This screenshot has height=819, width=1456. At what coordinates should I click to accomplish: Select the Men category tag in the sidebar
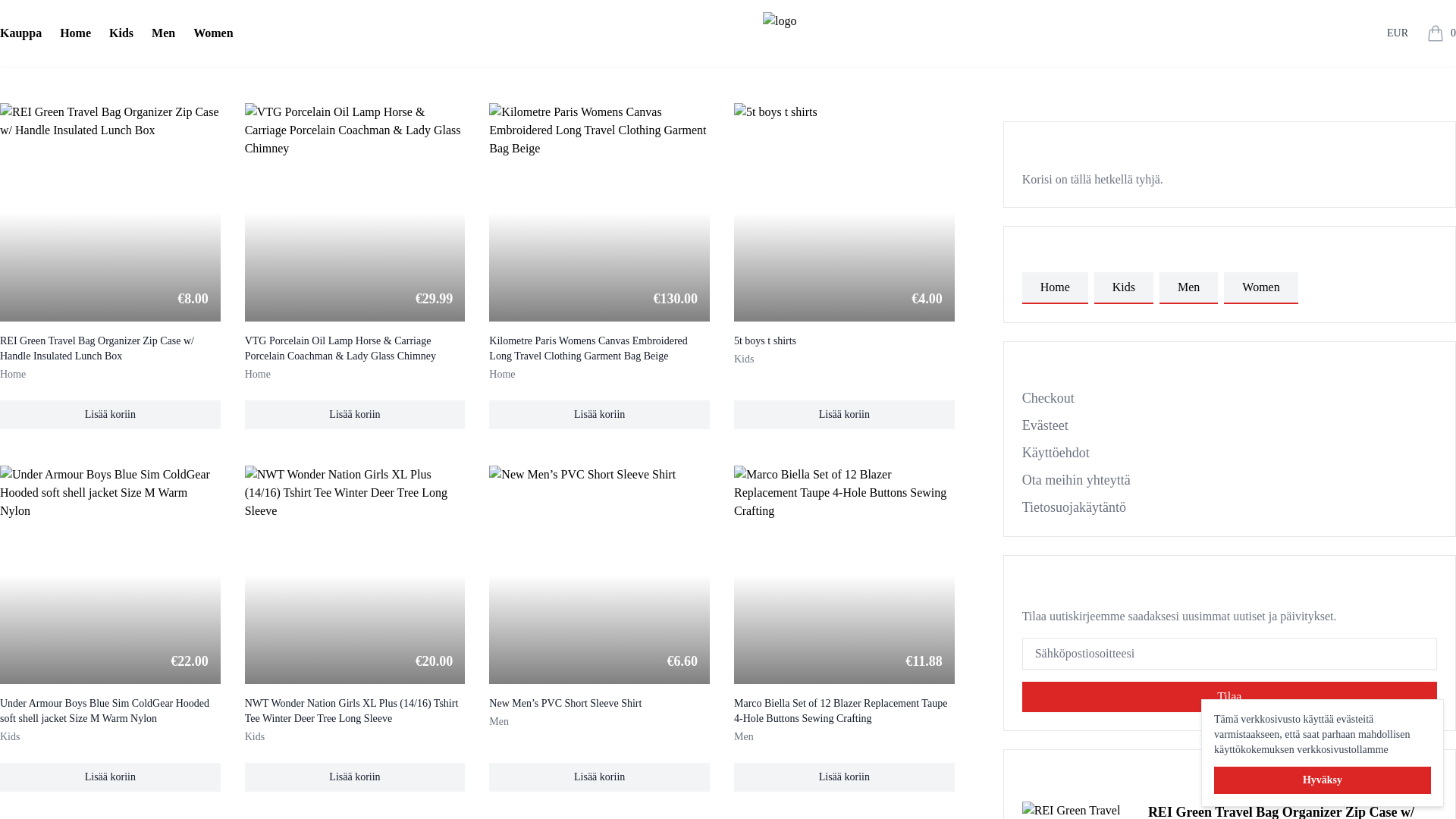1188,287
